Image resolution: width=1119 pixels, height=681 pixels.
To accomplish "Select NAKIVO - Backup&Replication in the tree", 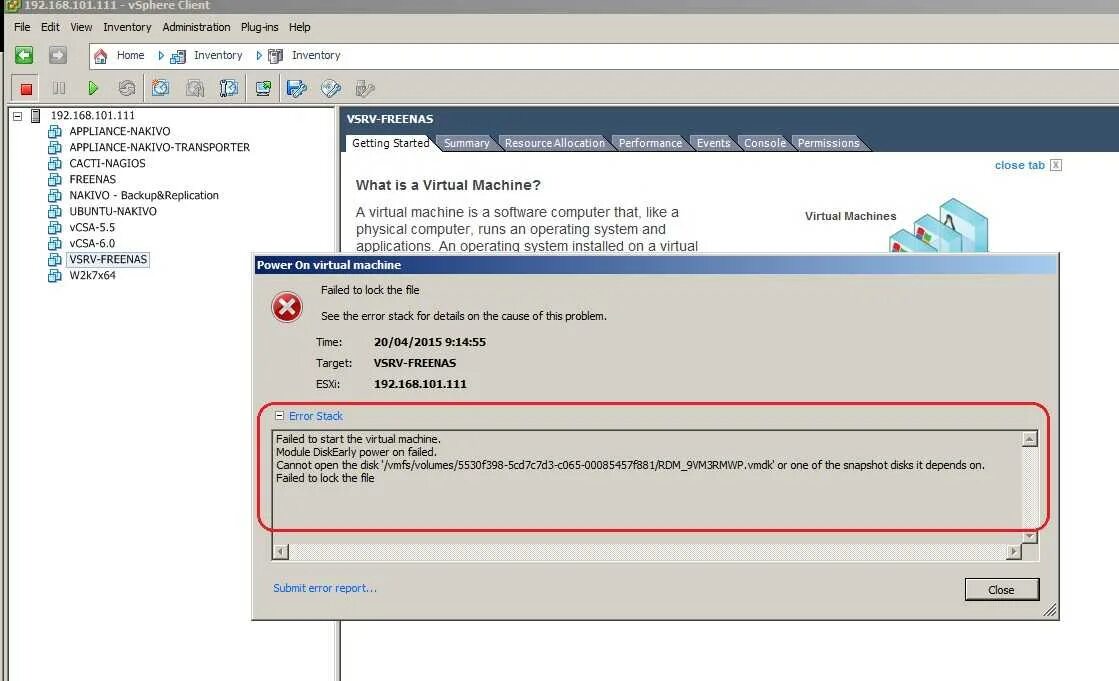I will pos(143,195).
